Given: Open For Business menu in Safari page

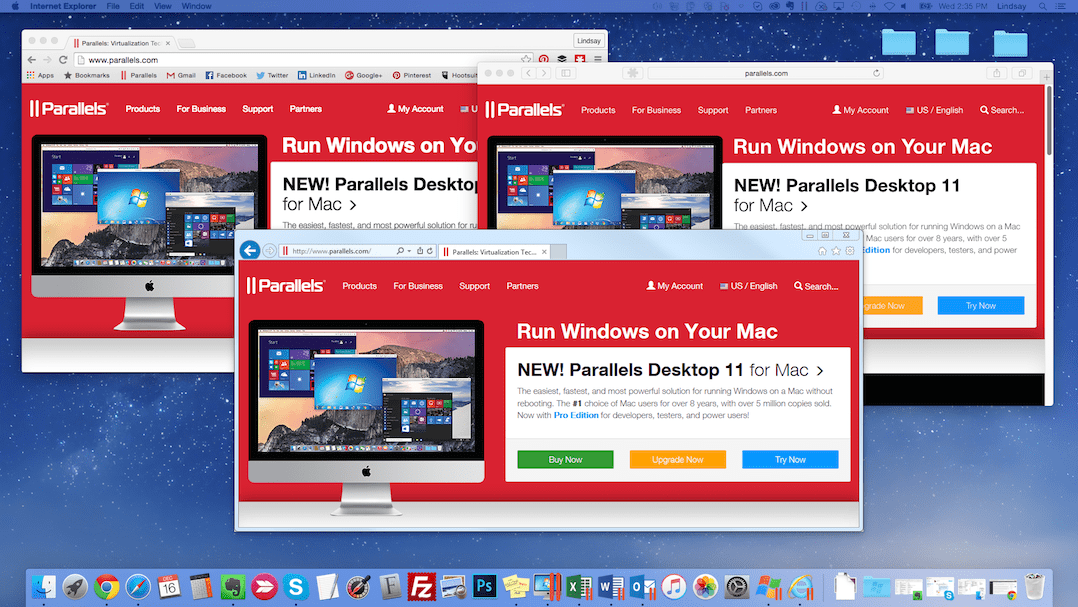Looking at the screenshot, I should coord(657,110).
